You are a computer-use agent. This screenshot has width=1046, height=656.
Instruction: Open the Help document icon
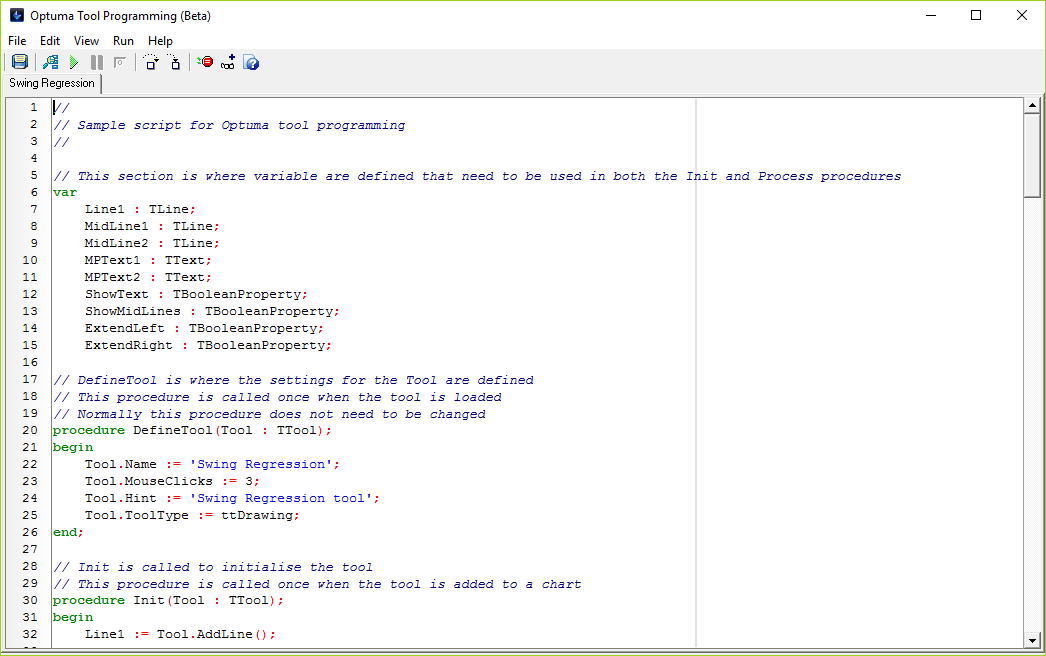click(251, 62)
